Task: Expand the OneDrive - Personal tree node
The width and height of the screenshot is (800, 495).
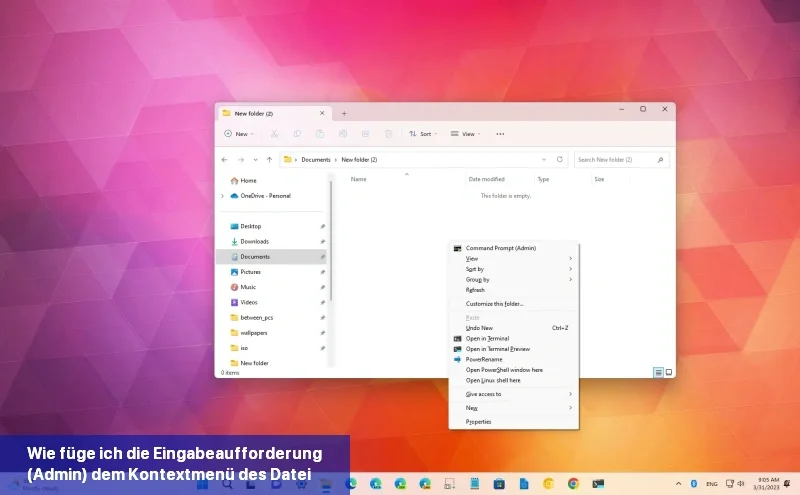Action: click(222, 196)
